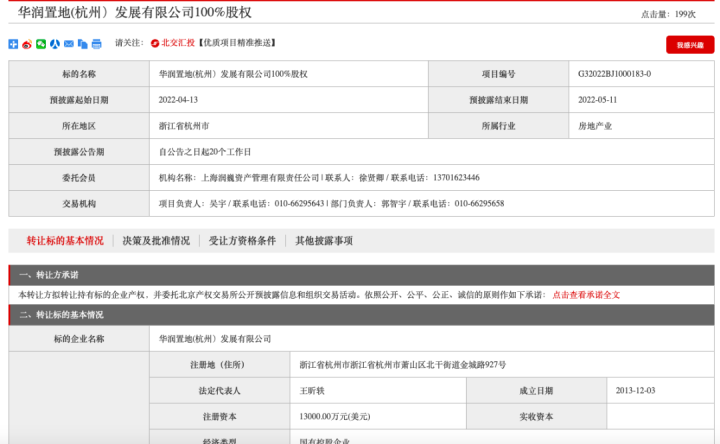Switch to the 其他披露事项 tab
Image resolution: width=720 pixels, height=444 pixels.
[324, 241]
